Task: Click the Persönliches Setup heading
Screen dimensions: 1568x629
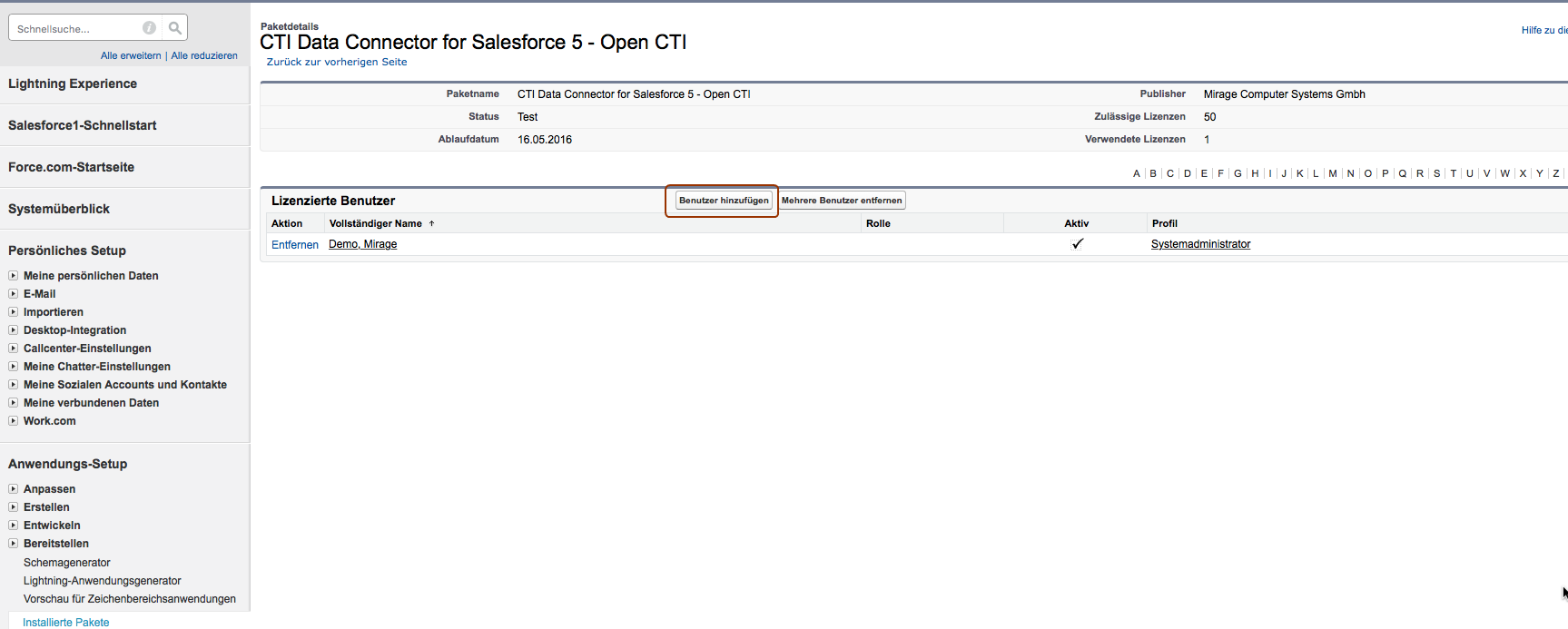Action: pos(67,251)
